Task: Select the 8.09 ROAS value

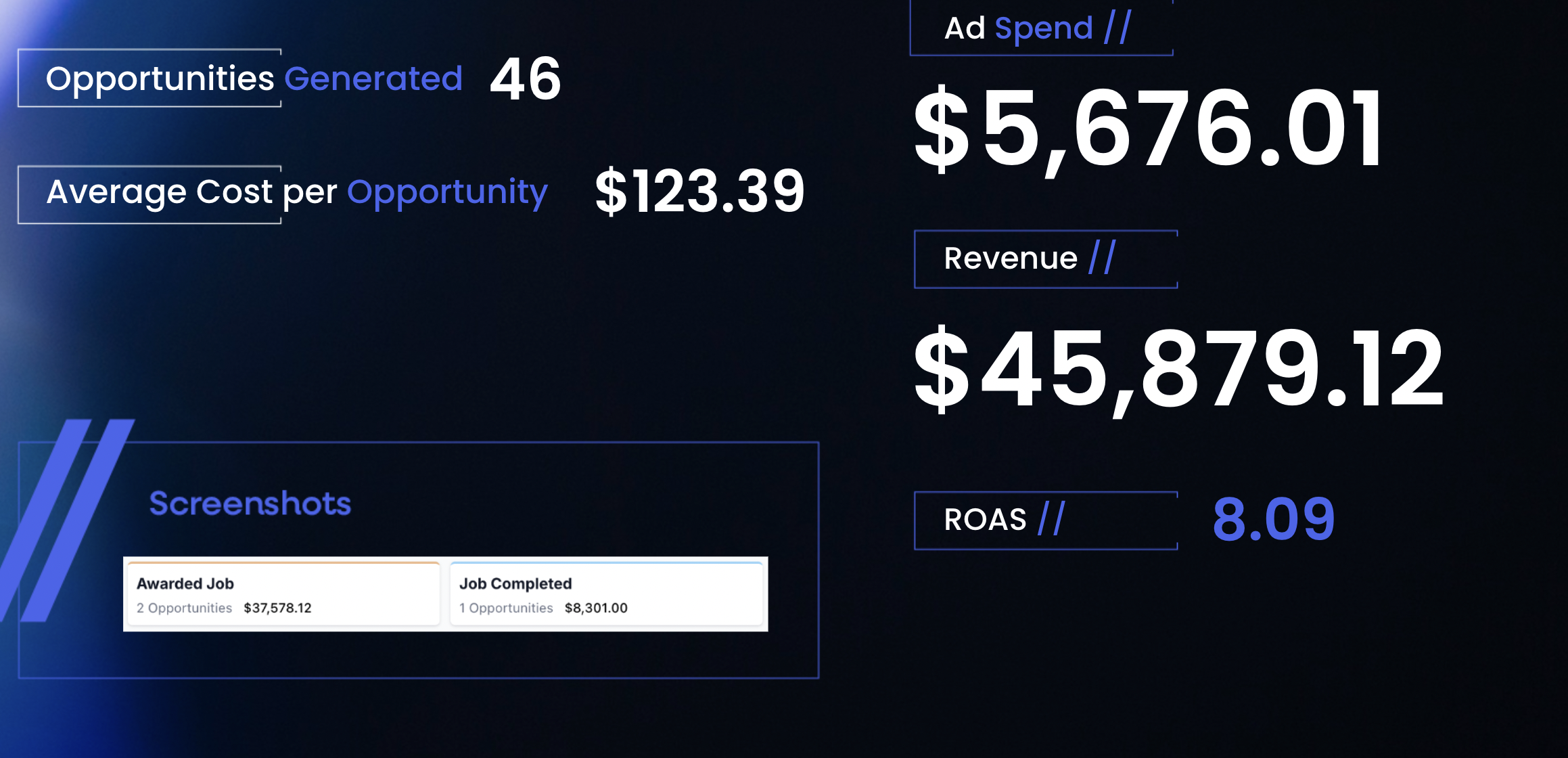Action: click(1274, 519)
